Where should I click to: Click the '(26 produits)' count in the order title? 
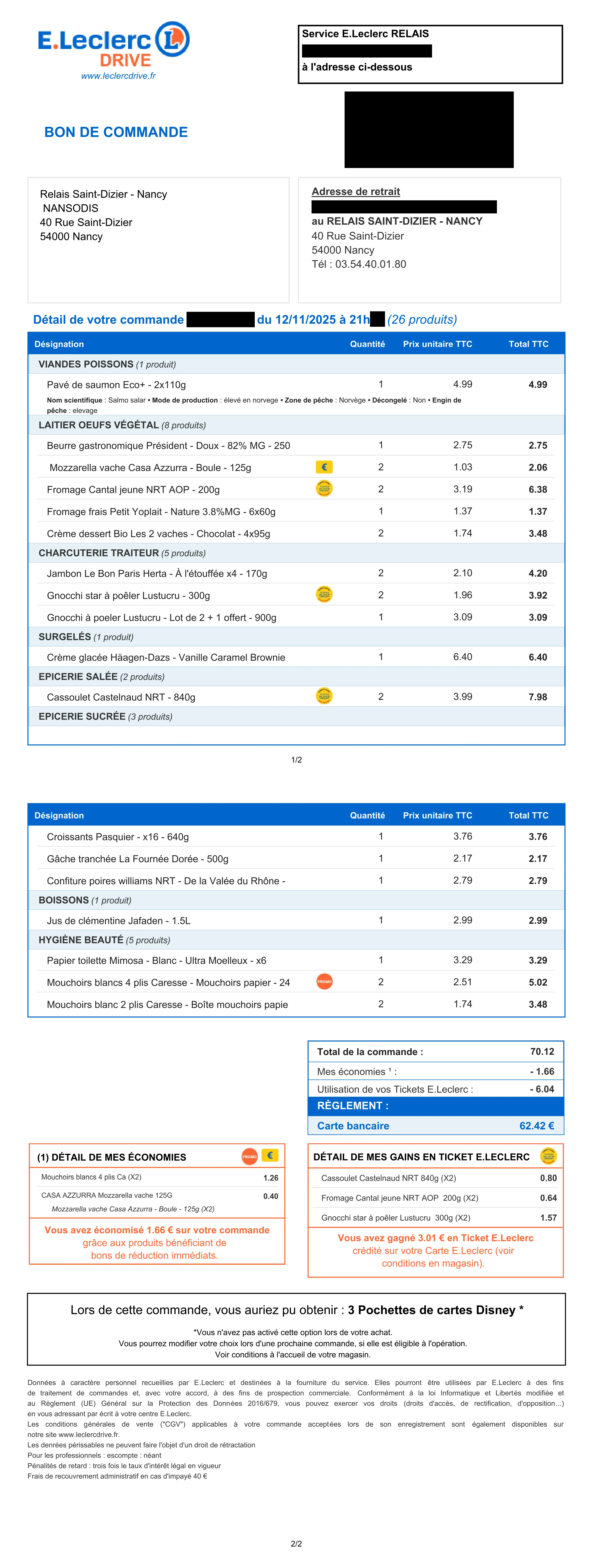click(x=422, y=320)
